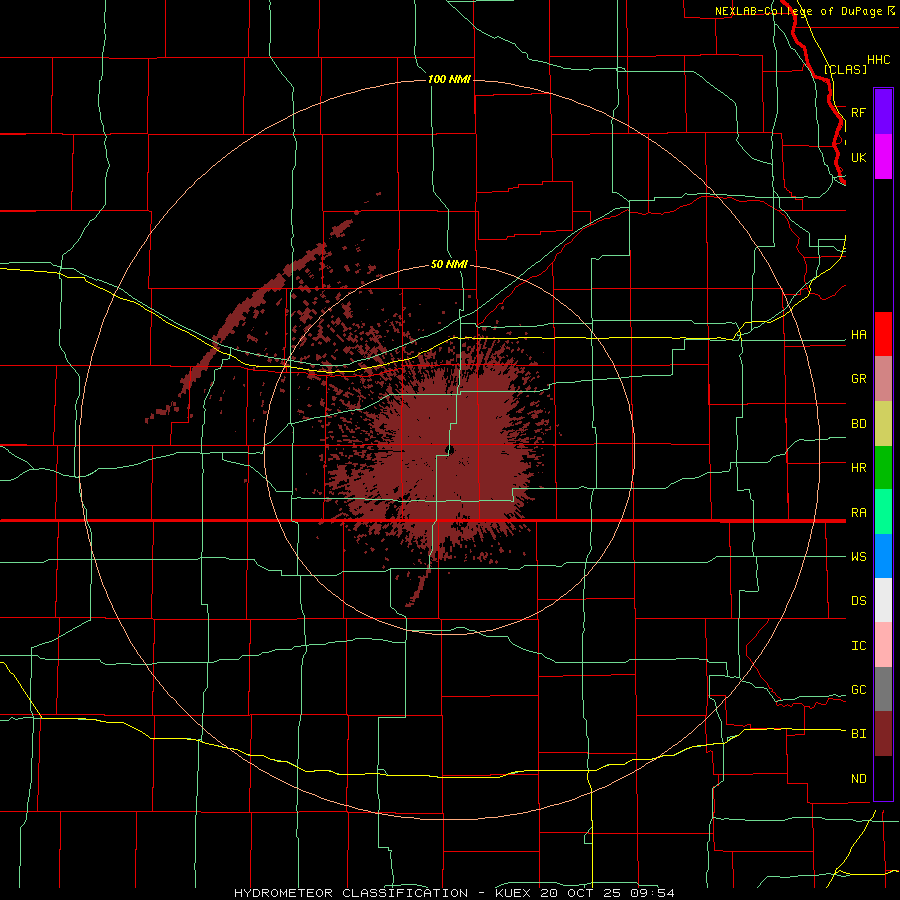900x900 pixels.
Task: Click the '[CLAS]' legend heading
Action: click(x=845, y=69)
